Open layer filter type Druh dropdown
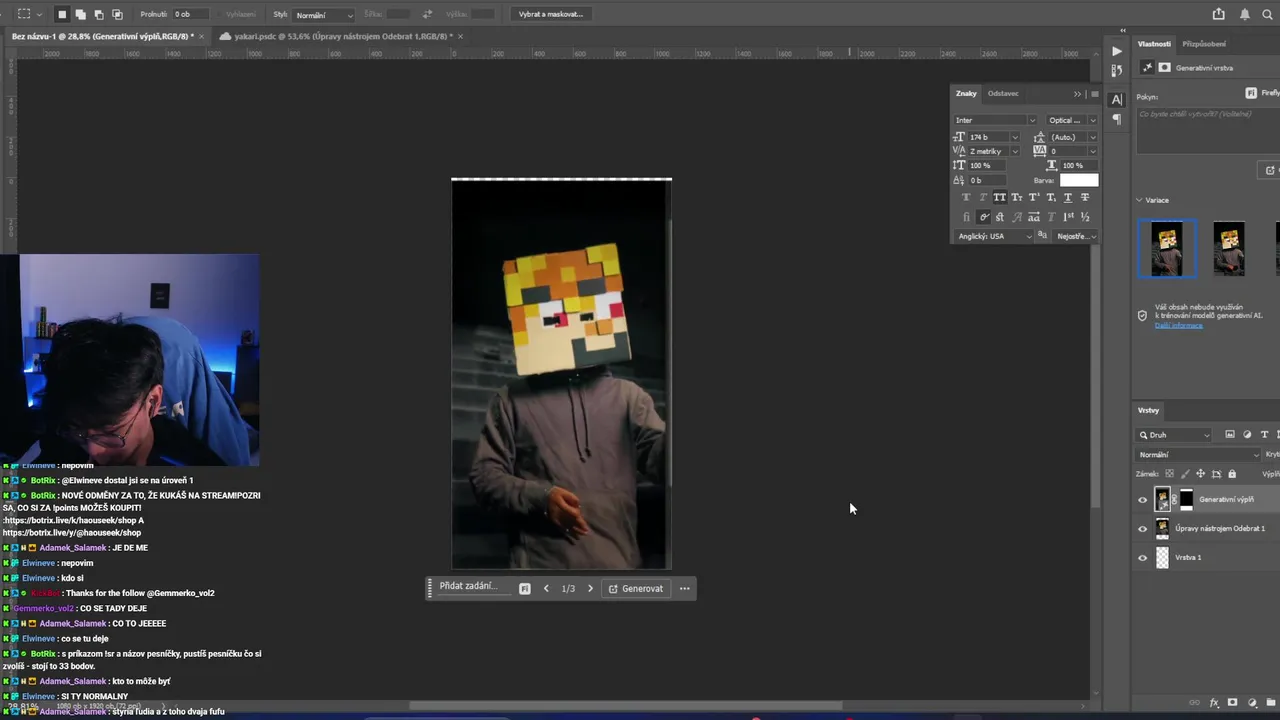1280x720 pixels. tap(1175, 435)
